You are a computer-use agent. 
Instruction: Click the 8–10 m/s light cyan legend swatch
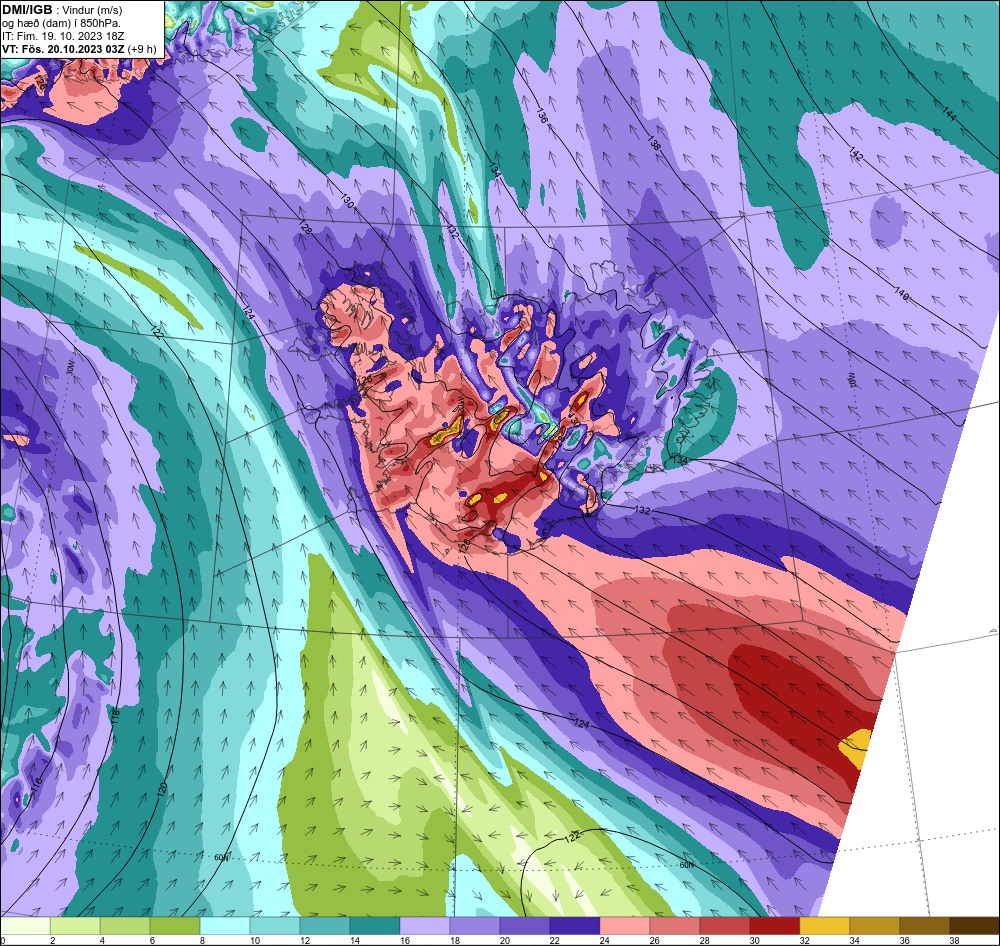point(225,926)
